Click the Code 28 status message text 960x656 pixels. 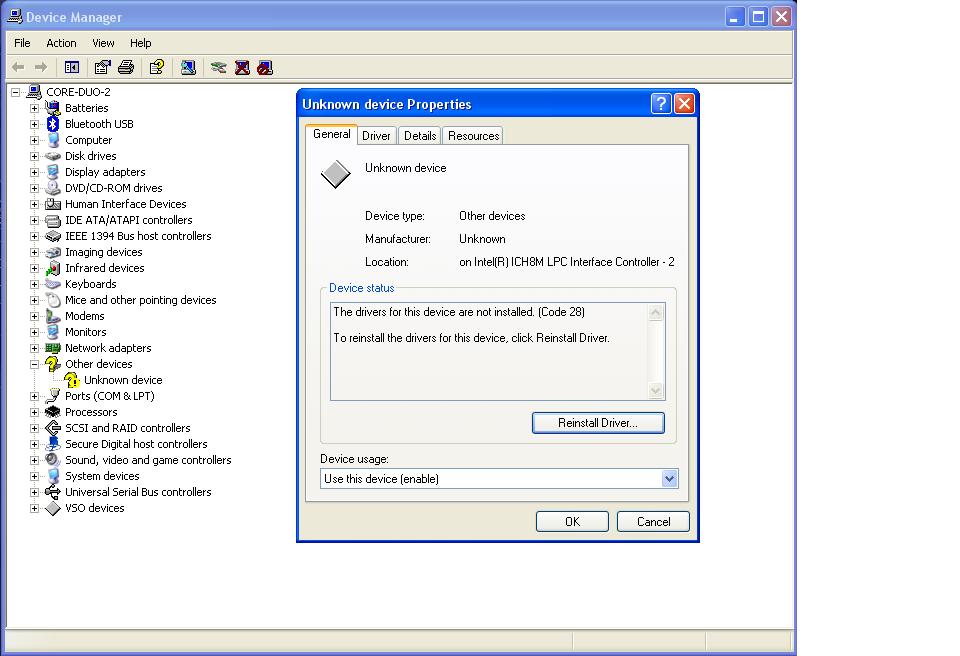[459, 312]
